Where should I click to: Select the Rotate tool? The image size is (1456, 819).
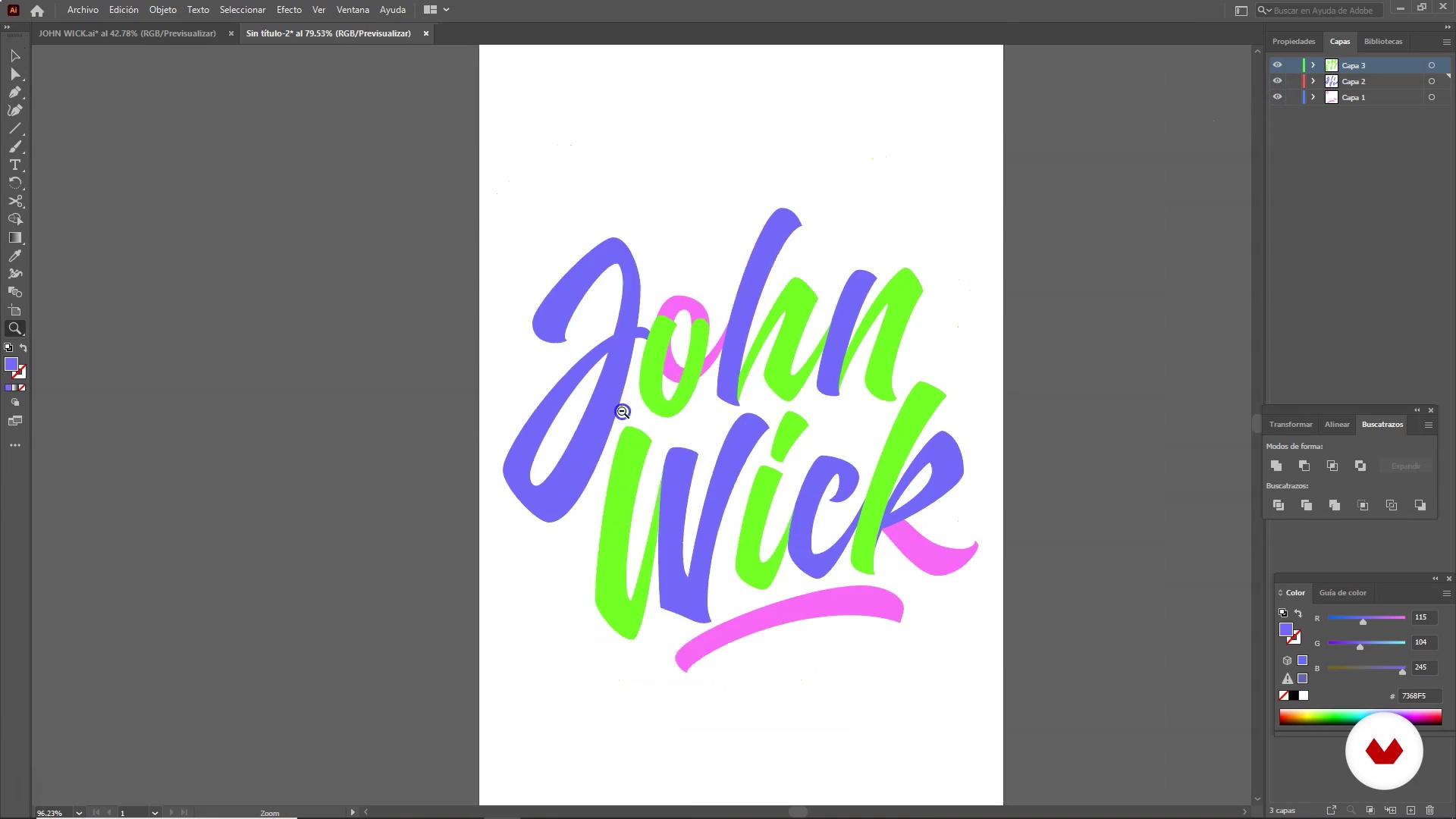coord(15,184)
